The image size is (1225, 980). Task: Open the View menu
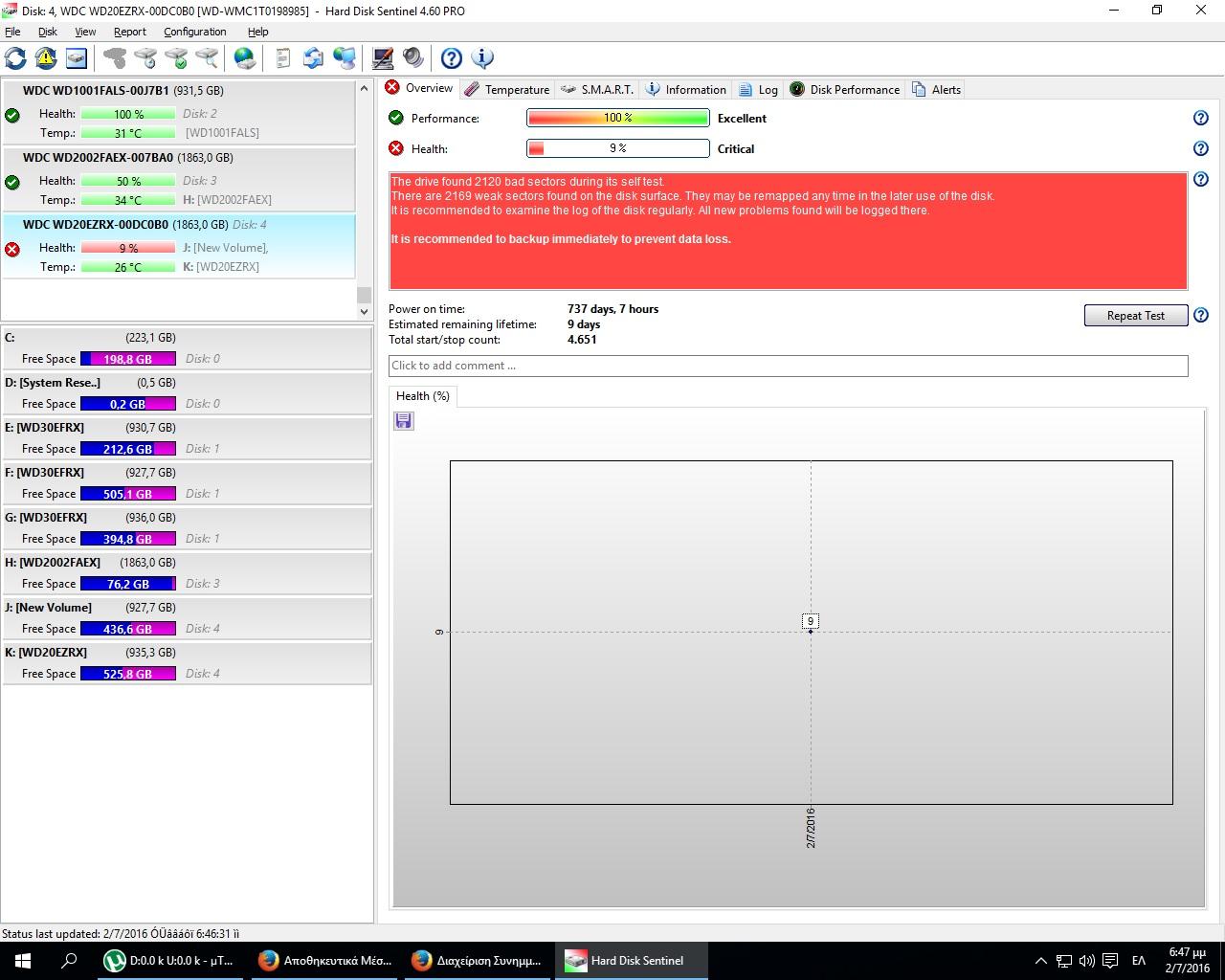tap(85, 32)
